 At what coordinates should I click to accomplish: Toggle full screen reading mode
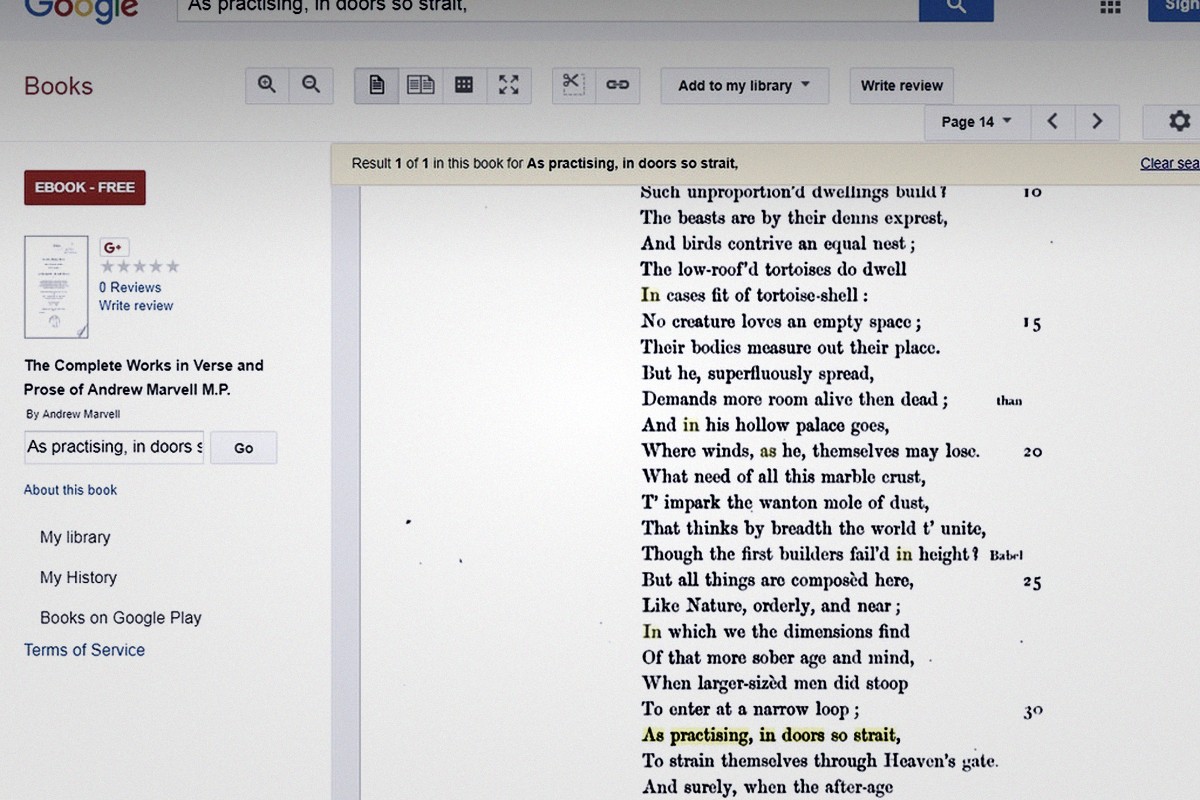point(509,85)
